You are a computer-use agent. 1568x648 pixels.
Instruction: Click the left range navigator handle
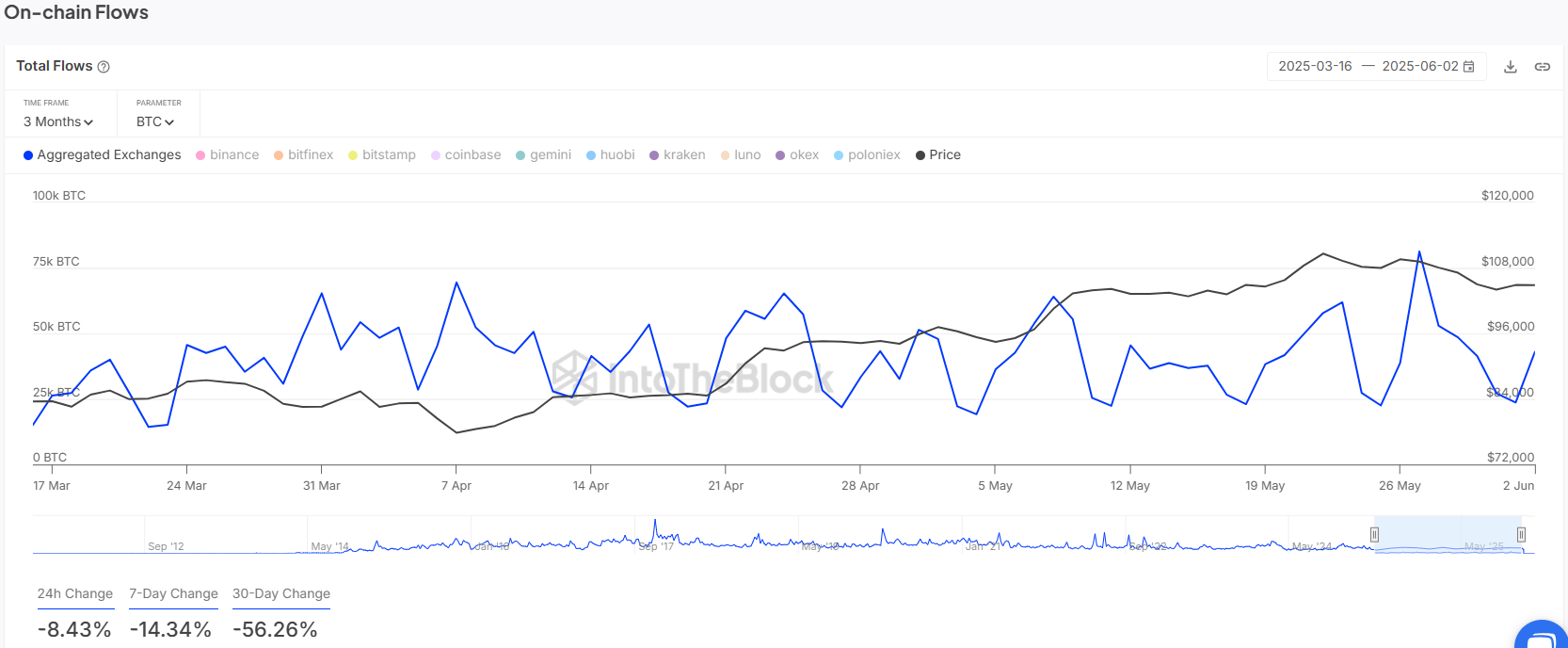[x=1374, y=535]
